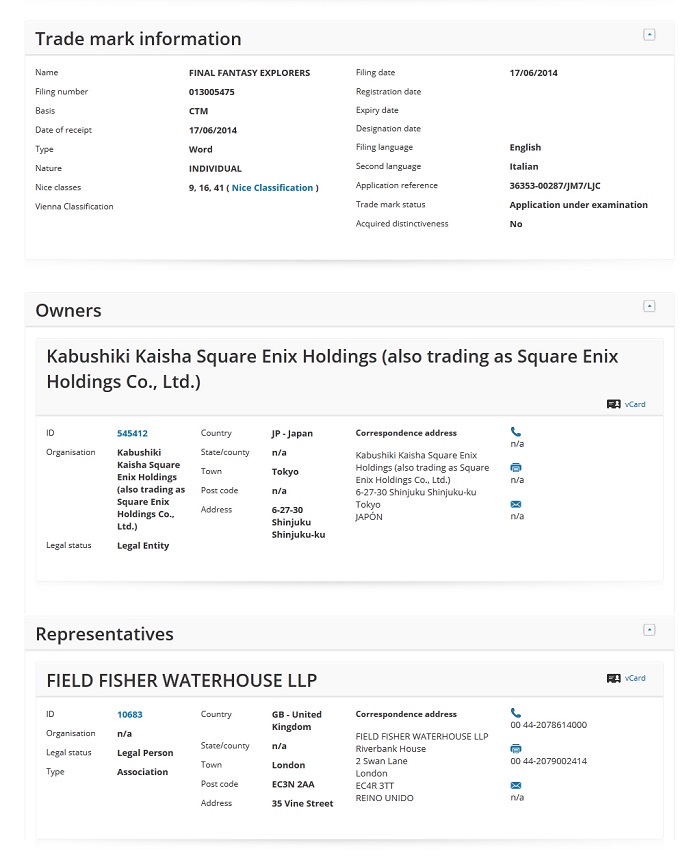Click the vCard icon for Field Fisher Waterhouse
The width and height of the screenshot is (700, 862).
(613, 678)
